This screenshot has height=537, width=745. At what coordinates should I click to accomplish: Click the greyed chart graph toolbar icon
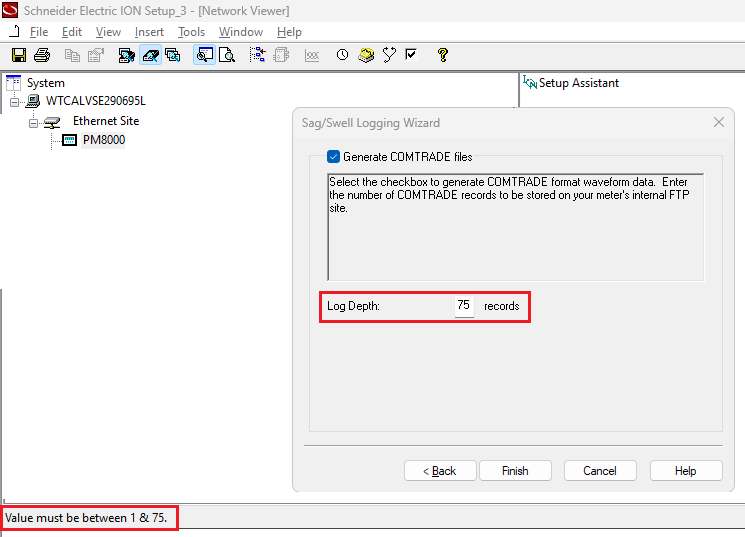[312, 56]
